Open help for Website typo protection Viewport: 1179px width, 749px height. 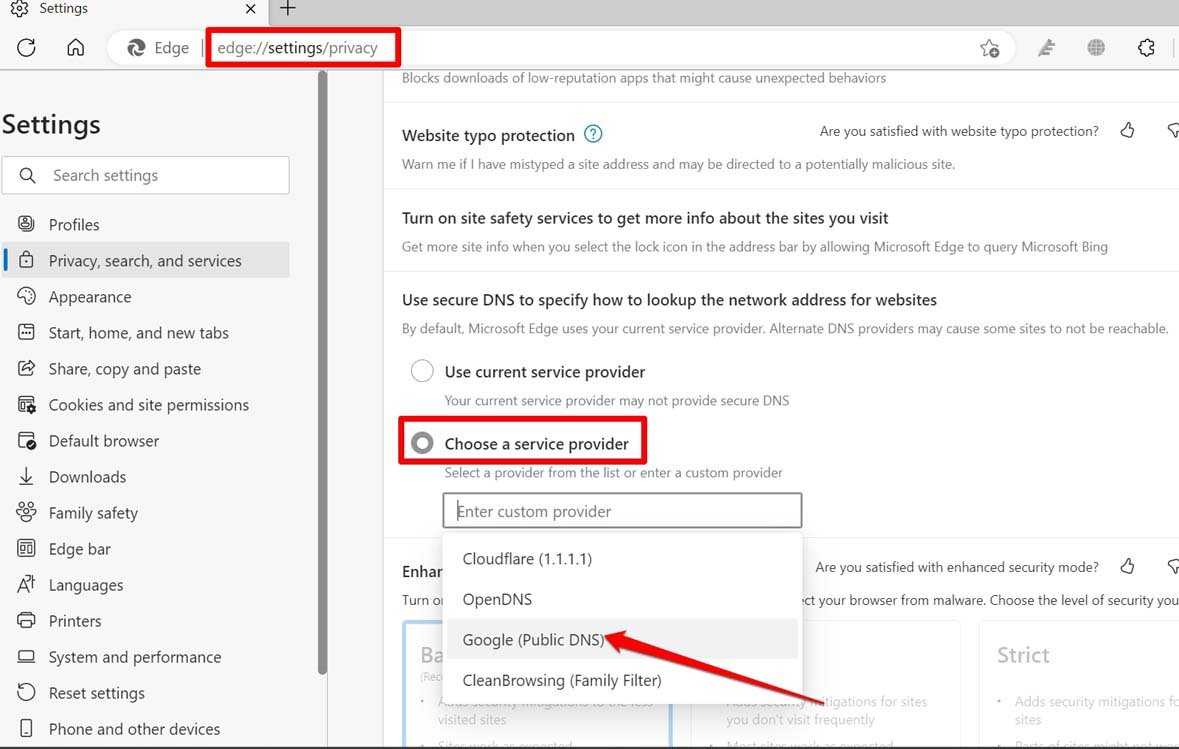click(x=593, y=134)
